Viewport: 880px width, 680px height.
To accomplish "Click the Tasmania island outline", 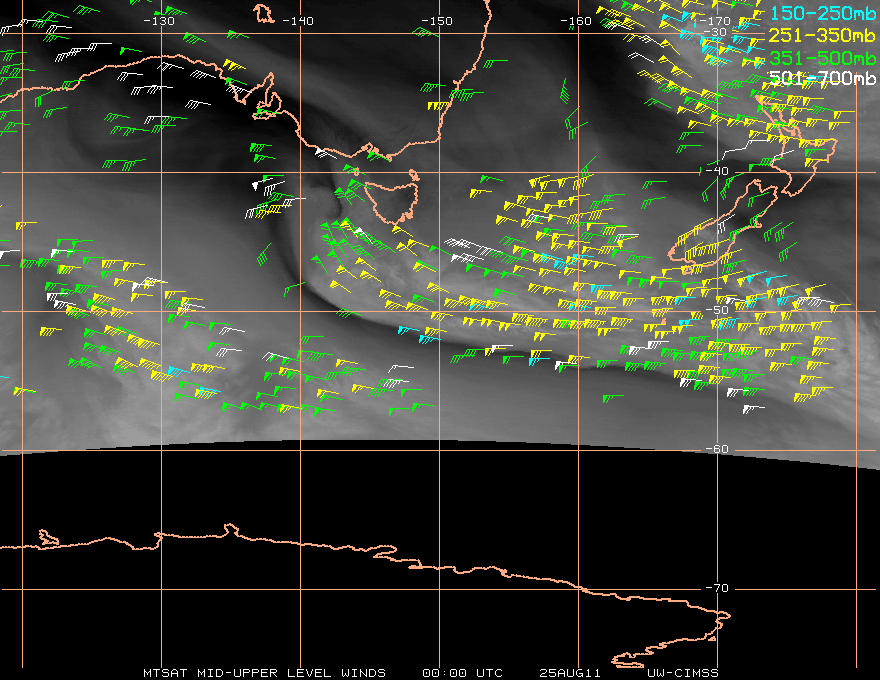I will pyautogui.click(x=392, y=199).
